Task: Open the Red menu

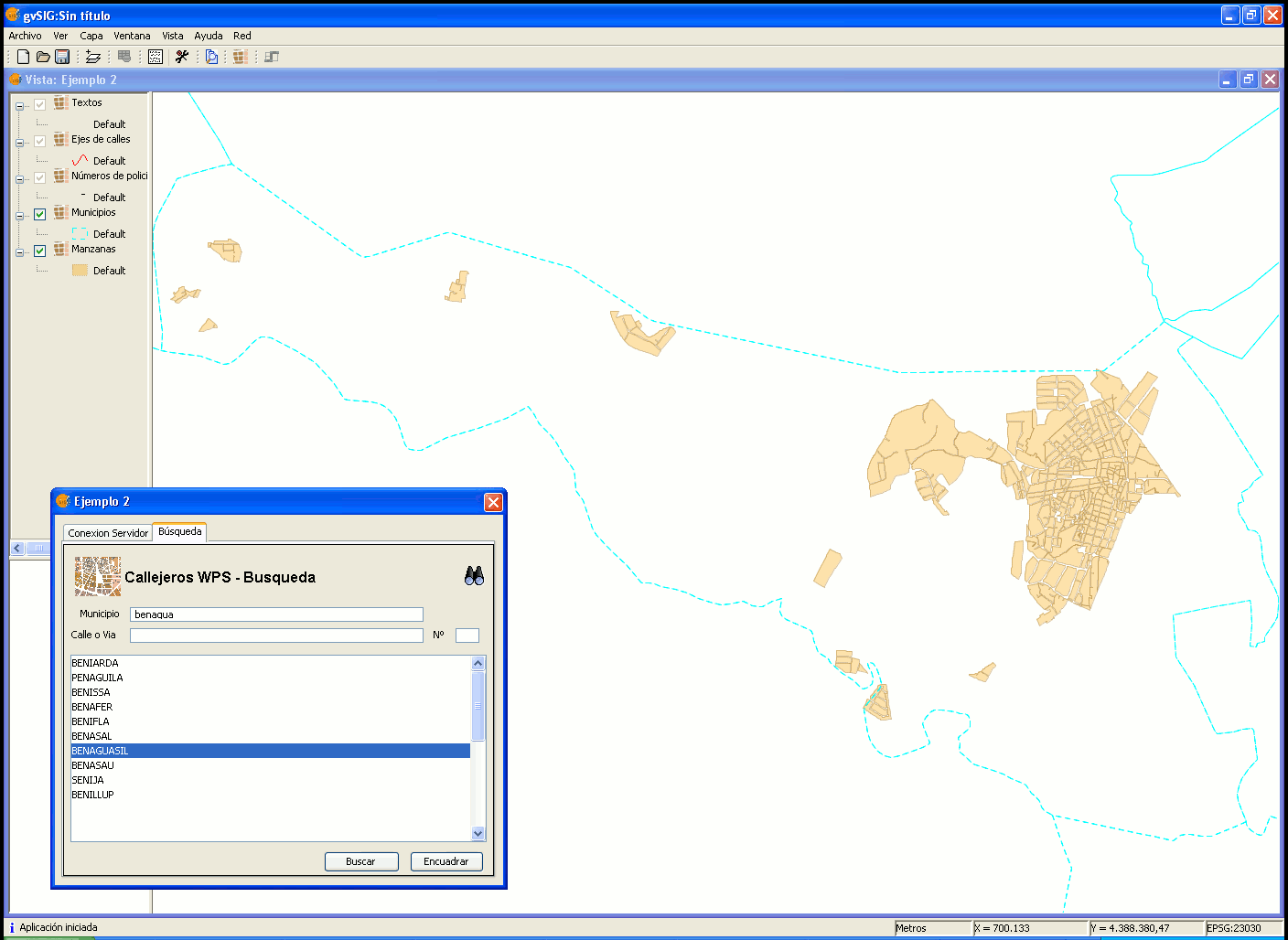Action: tap(242, 36)
